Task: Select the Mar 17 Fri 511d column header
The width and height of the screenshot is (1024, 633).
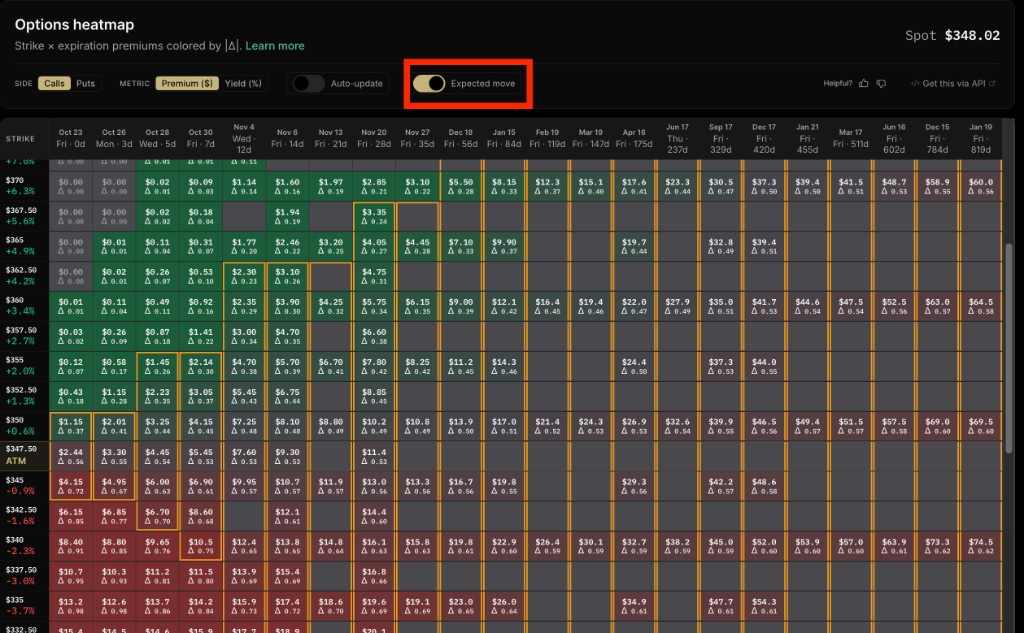Action: (850, 138)
